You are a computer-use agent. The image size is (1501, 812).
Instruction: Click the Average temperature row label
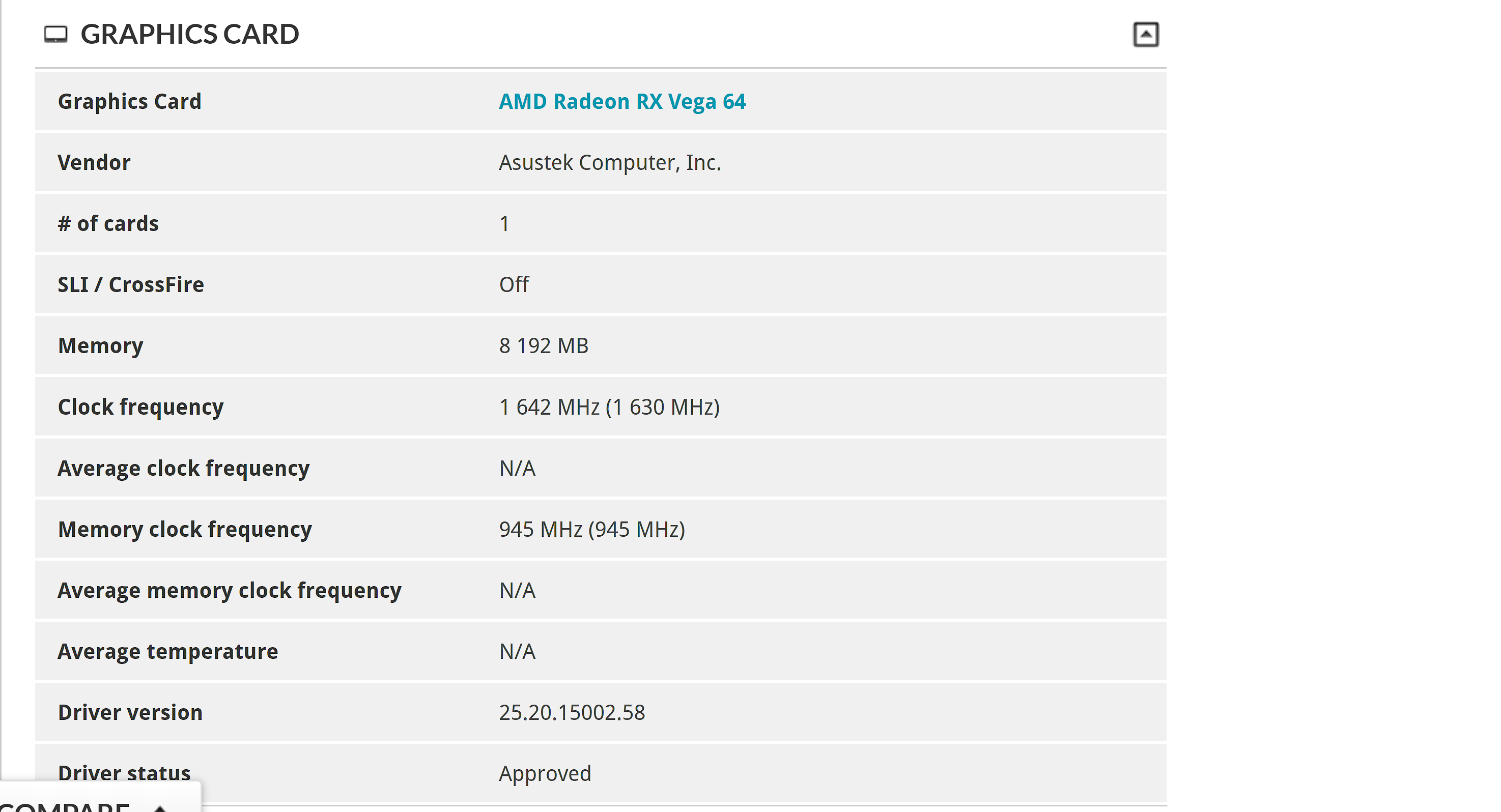tap(168, 651)
